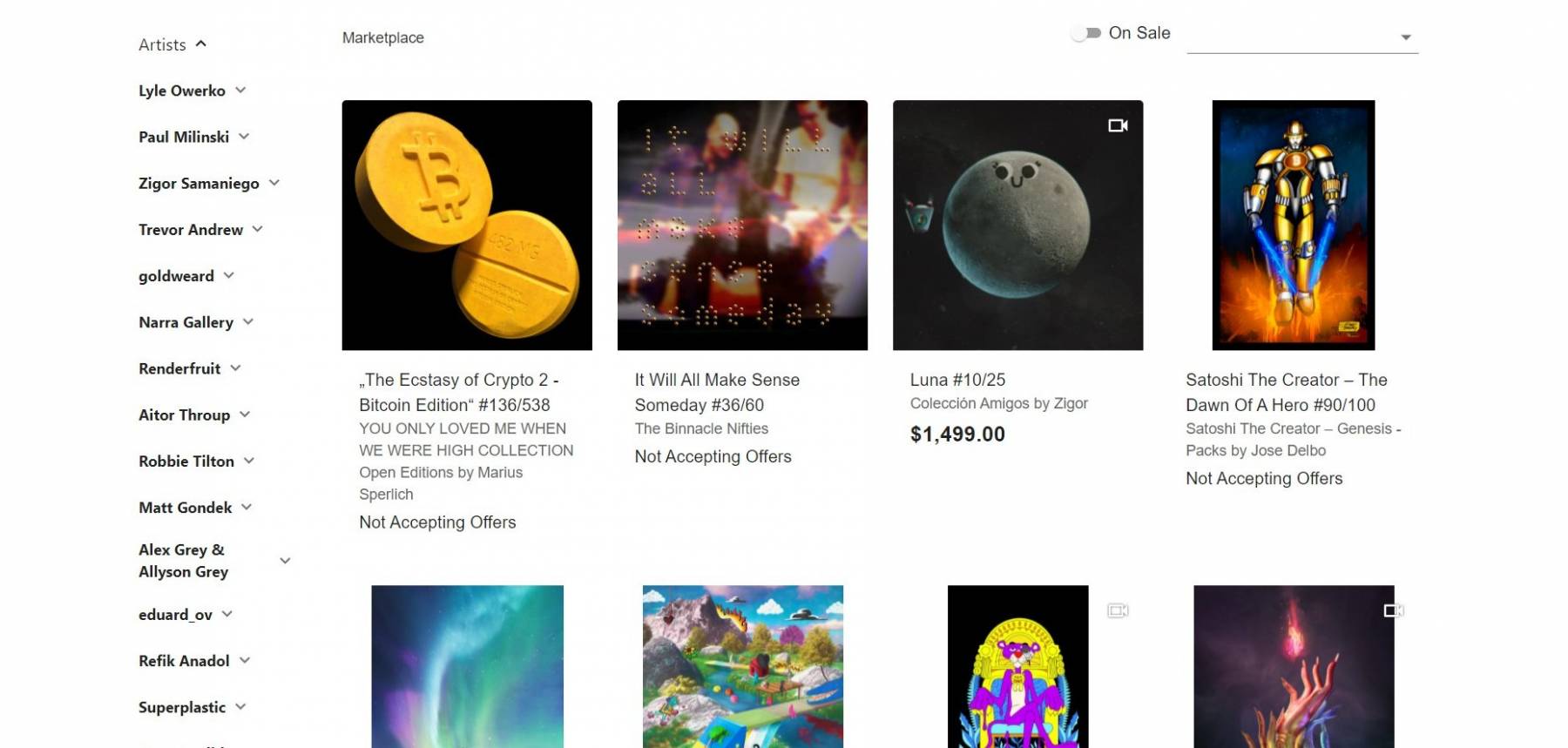The width and height of the screenshot is (1568, 748).
Task: Expand the Lyle Owerko artist entry
Action: pyautogui.click(x=240, y=90)
